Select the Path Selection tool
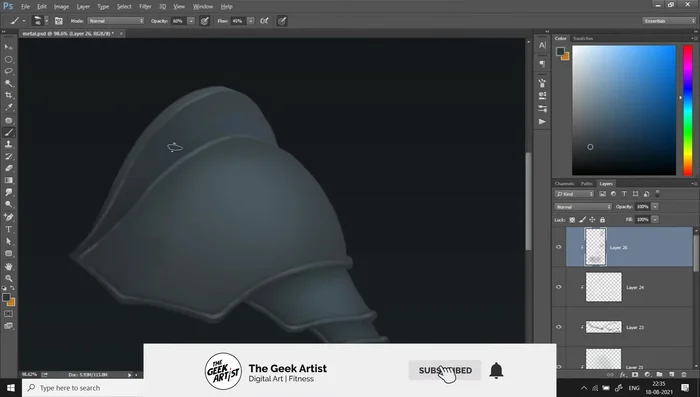Screen dimensions: 700x397 coord(8,241)
